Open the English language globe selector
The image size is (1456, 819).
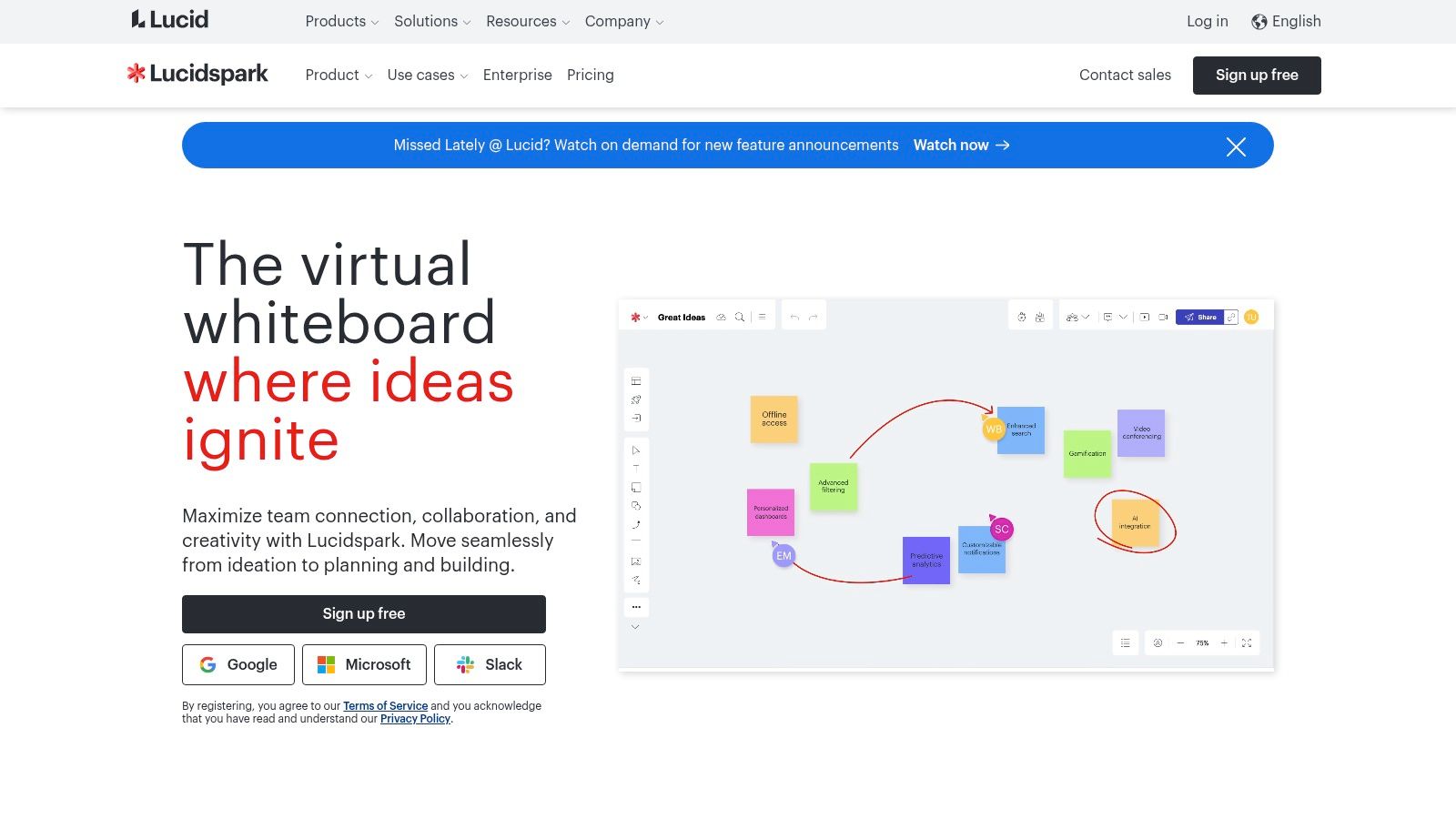click(x=1286, y=21)
